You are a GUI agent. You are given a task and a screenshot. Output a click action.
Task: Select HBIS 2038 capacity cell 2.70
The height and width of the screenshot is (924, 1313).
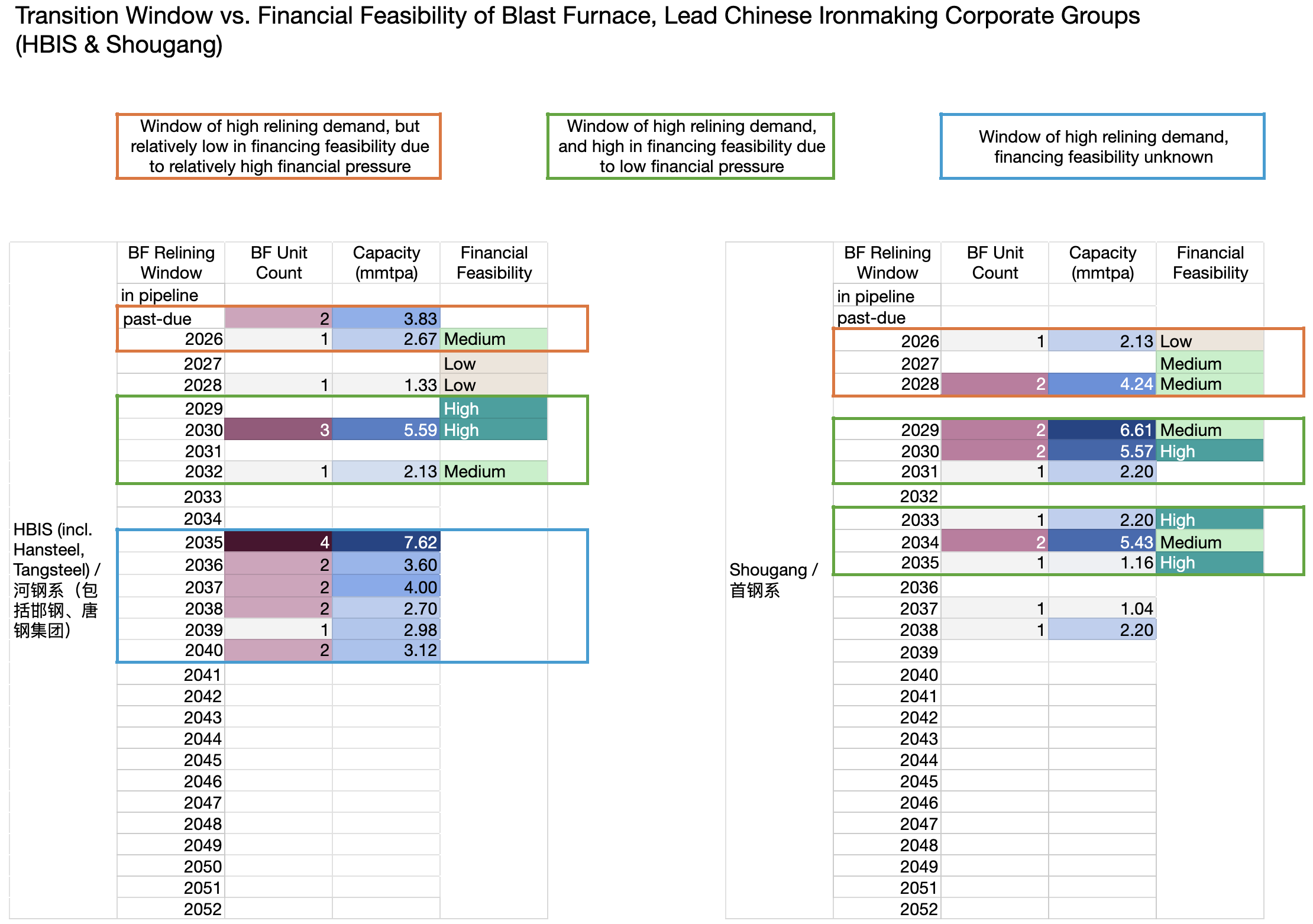pos(386,608)
